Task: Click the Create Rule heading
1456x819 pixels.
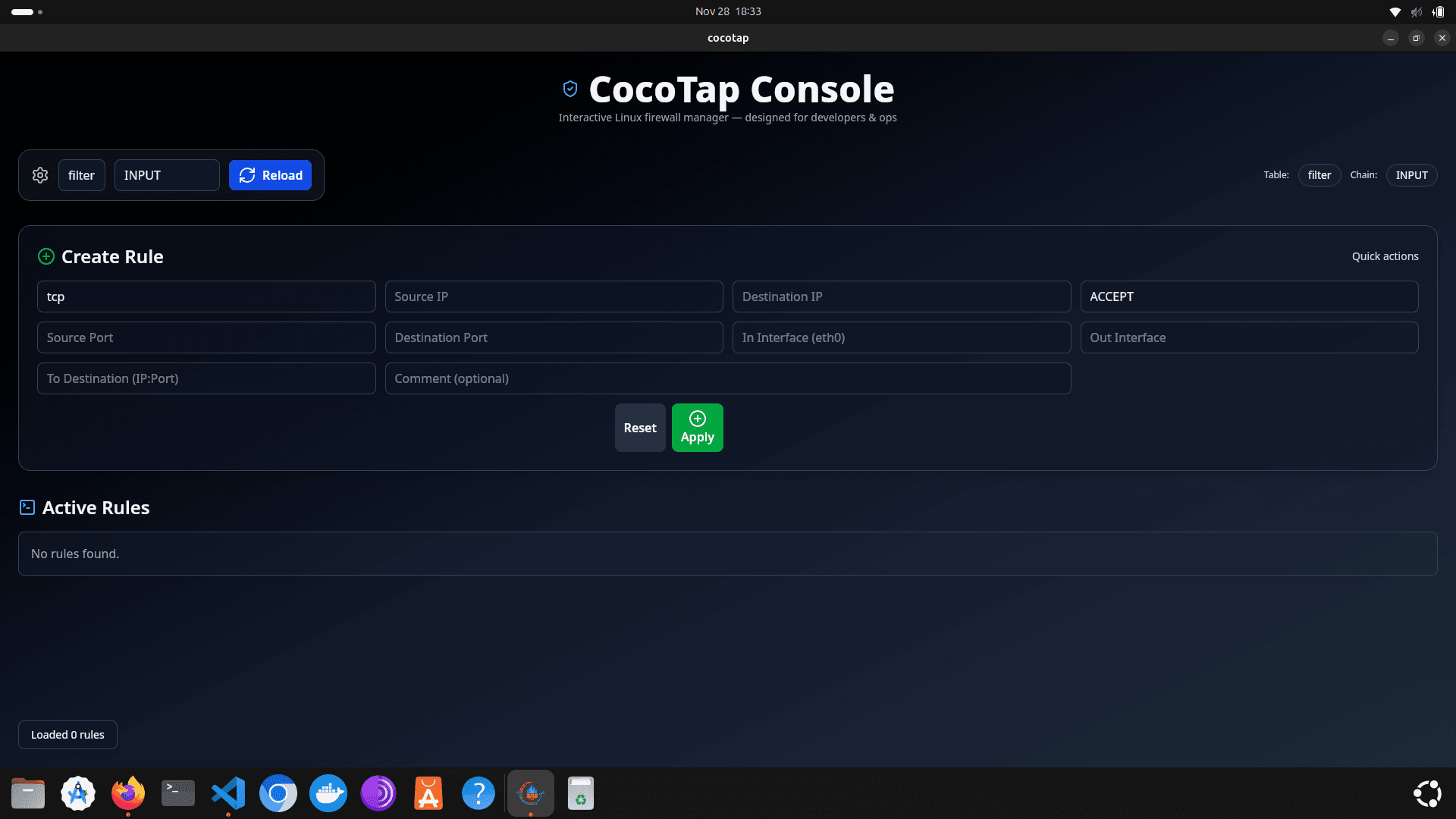Action: 112,256
